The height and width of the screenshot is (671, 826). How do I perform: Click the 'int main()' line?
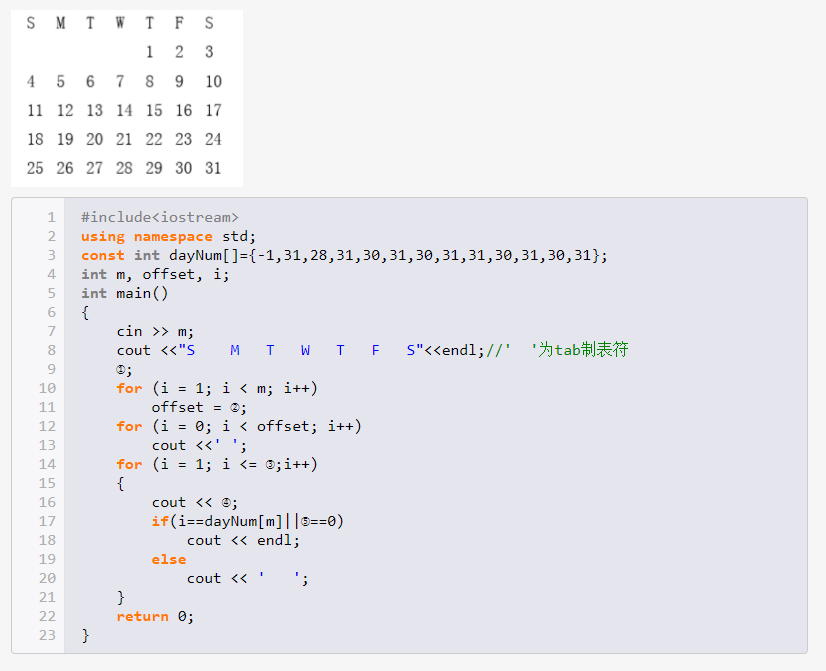pyautogui.click(x=125, y=293)
